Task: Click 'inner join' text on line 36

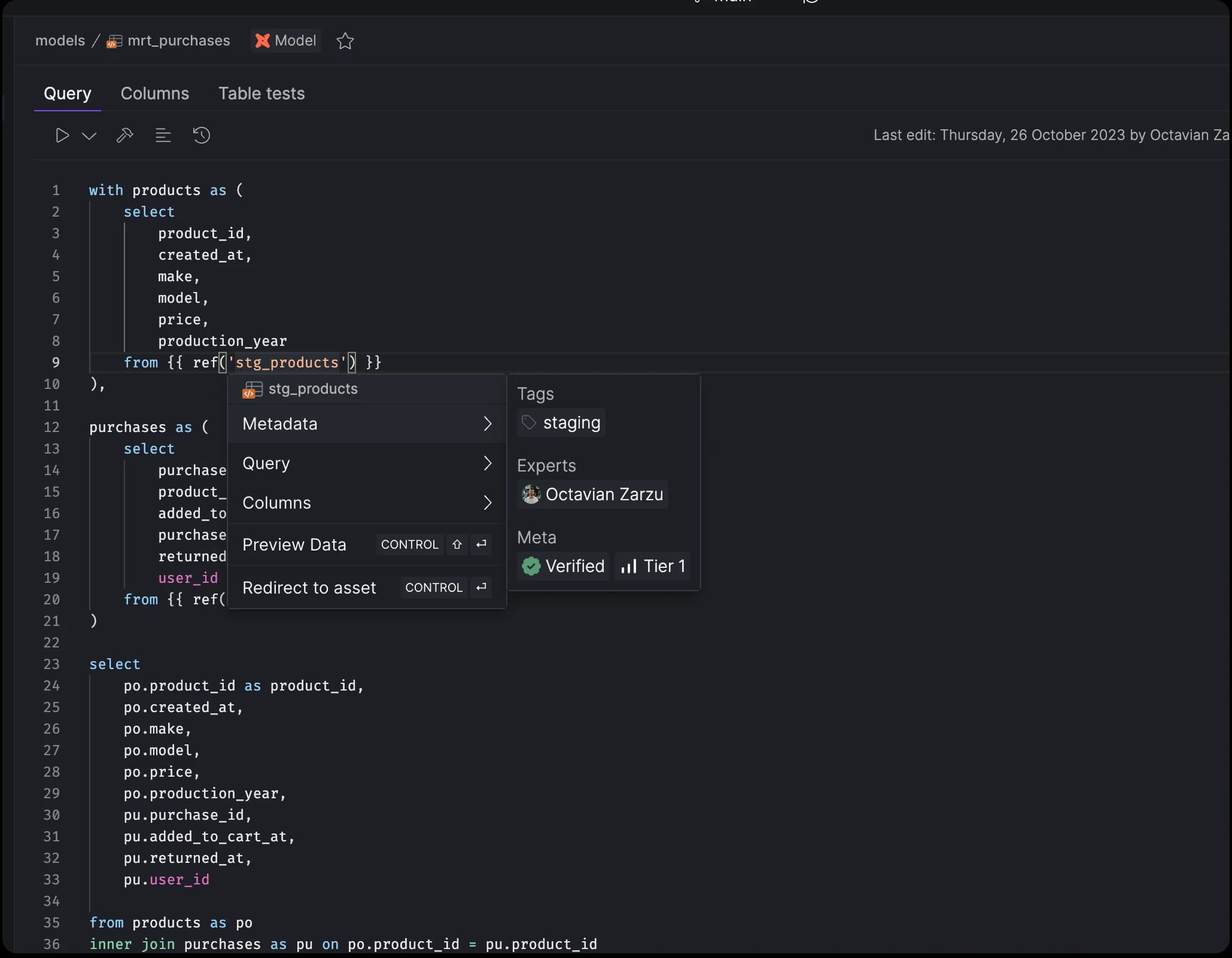Action: pyautogui.click(x=132, y=944)
